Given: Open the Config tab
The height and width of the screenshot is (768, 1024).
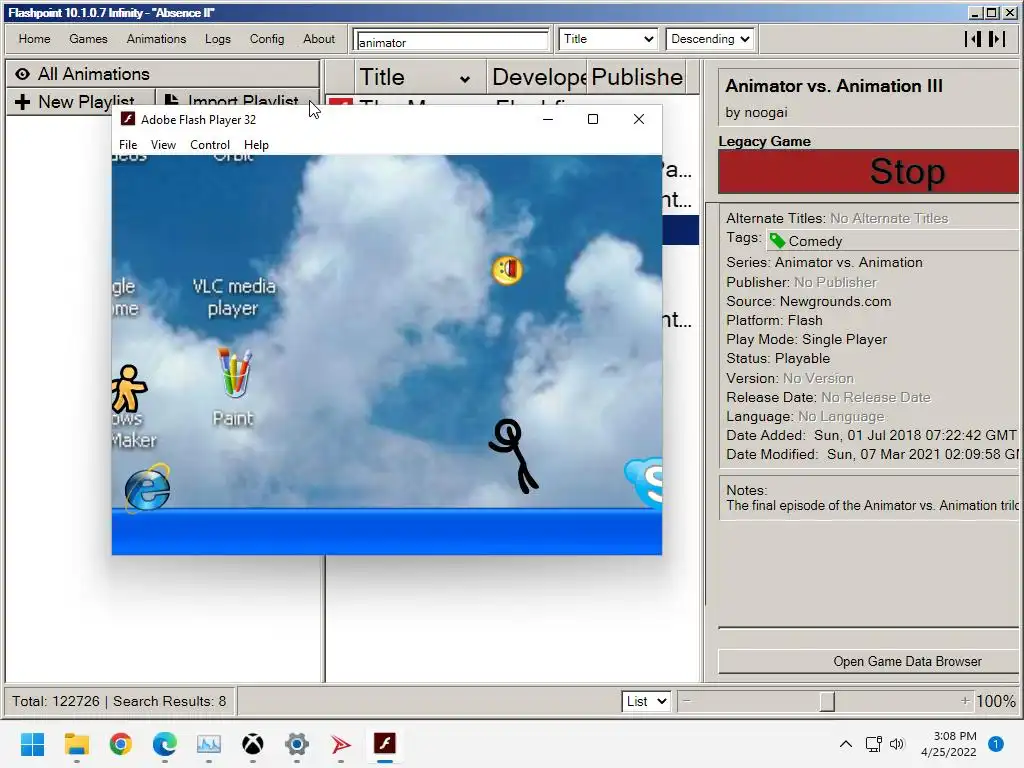Looking at the screenshot, I should pos(267,39).
